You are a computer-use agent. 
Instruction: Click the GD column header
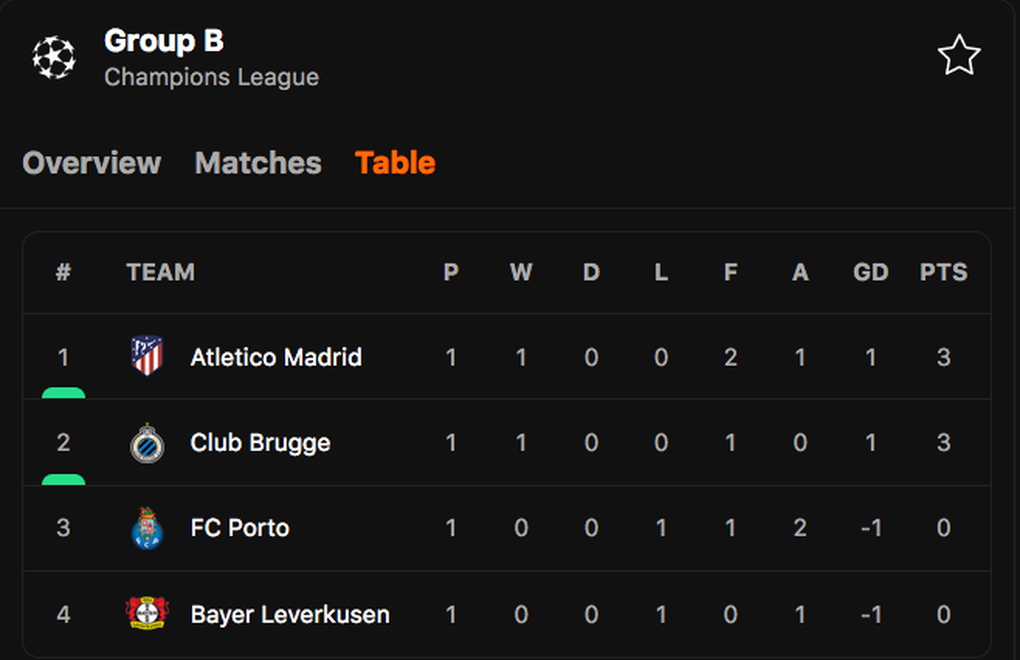[x=870, y=272]
